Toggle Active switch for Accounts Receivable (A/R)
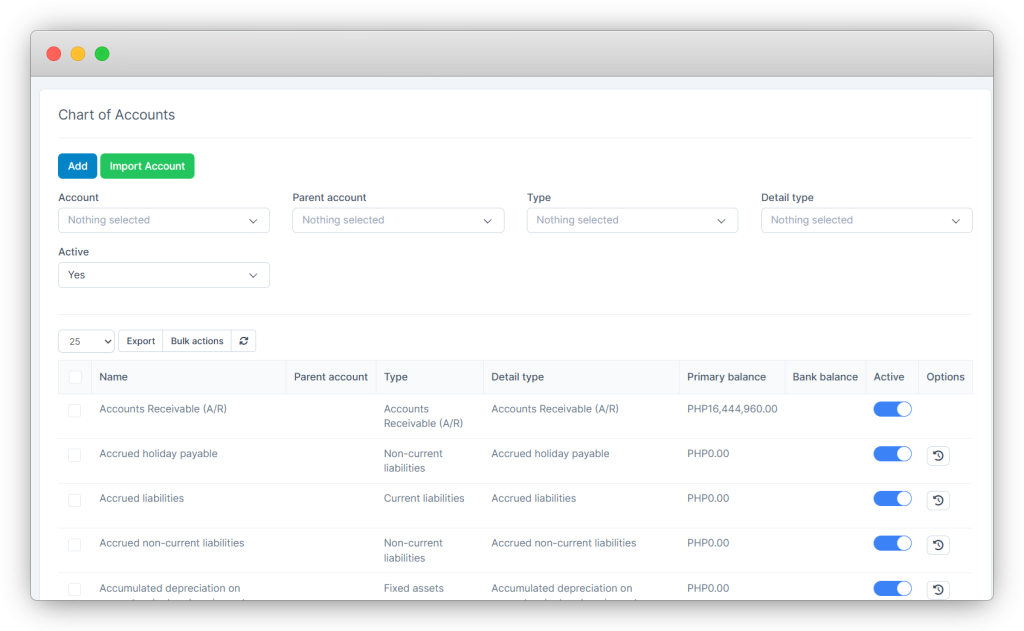Screen dimensions: 1024x631 [x=892, y=409]
